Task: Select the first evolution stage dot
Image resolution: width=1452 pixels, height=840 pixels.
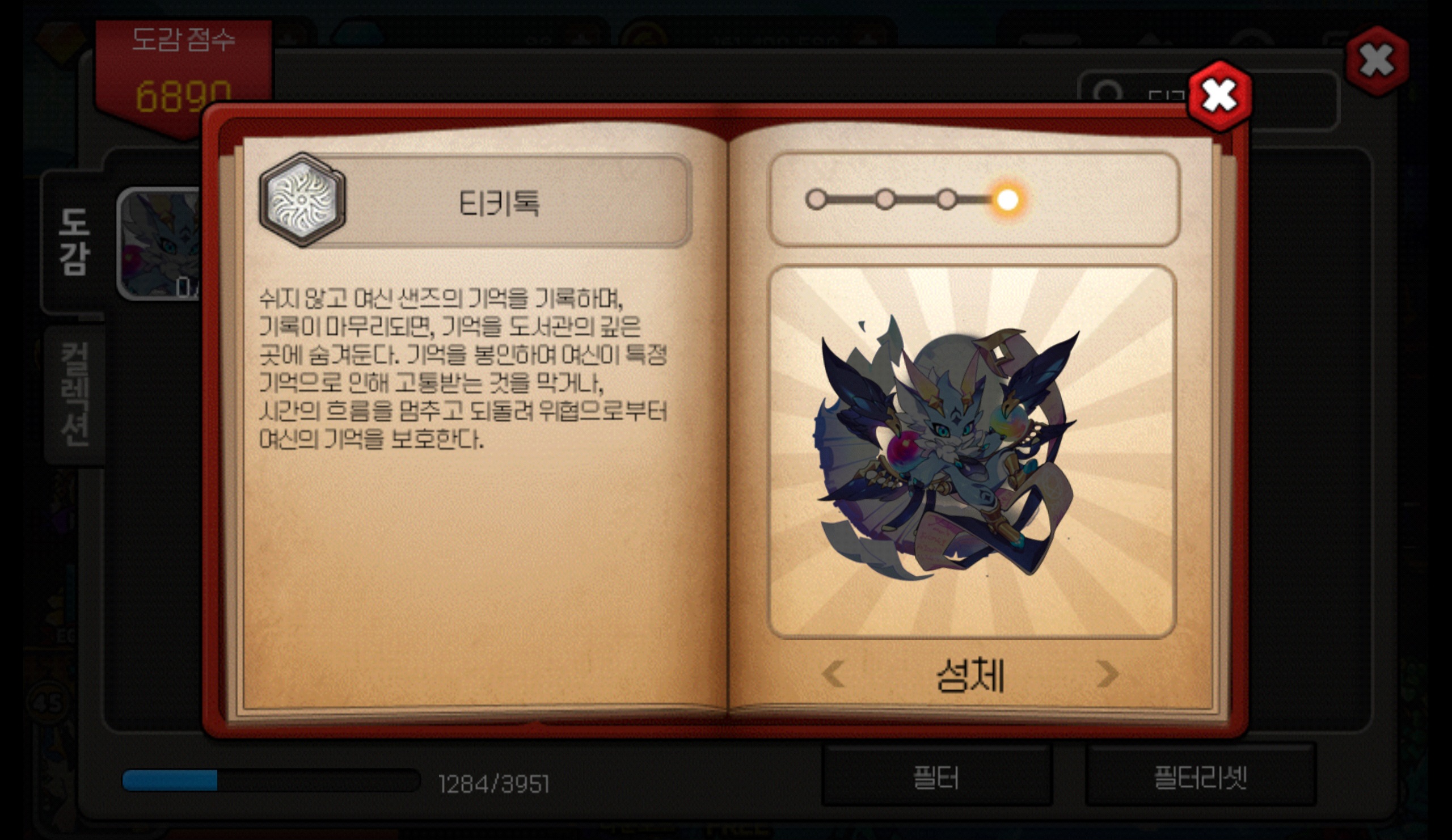Action: (816, 199)
